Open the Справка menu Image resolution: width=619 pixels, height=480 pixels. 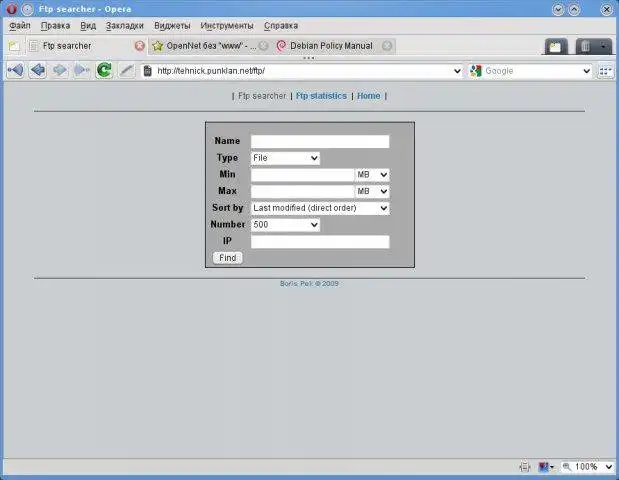point(281,26)
